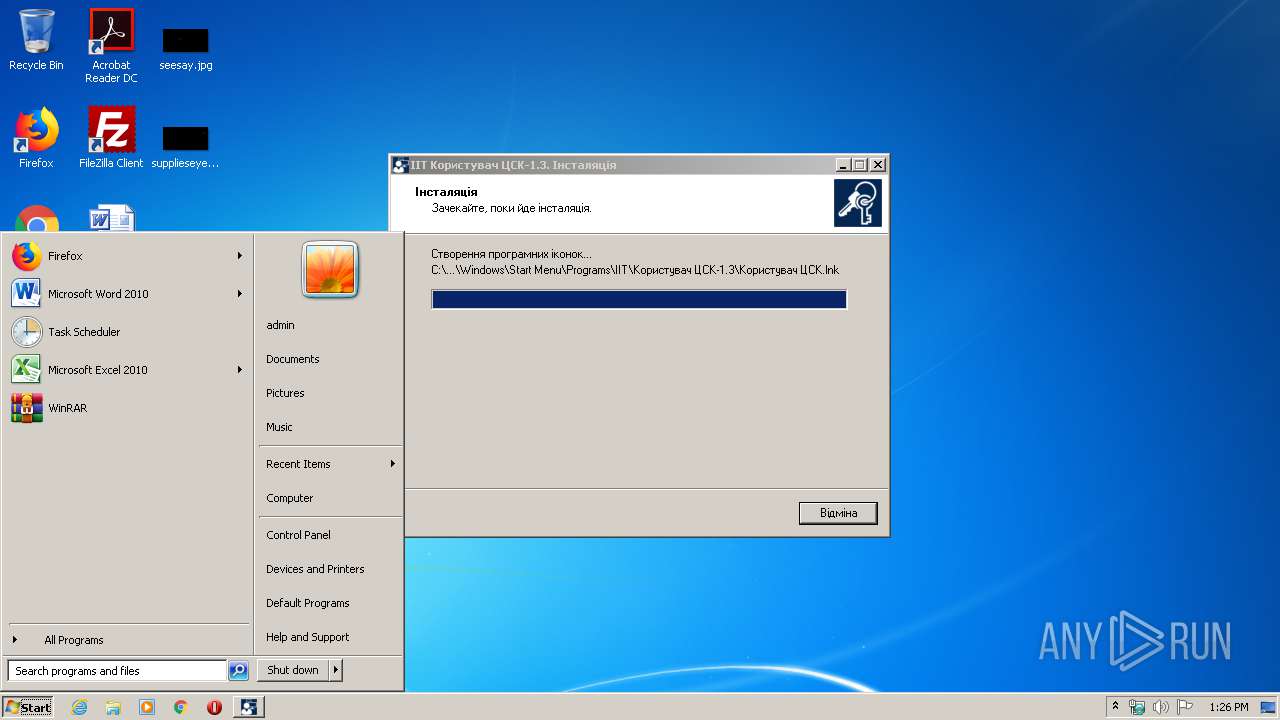Open admin user folder
1280x720 pixels.
280,325
